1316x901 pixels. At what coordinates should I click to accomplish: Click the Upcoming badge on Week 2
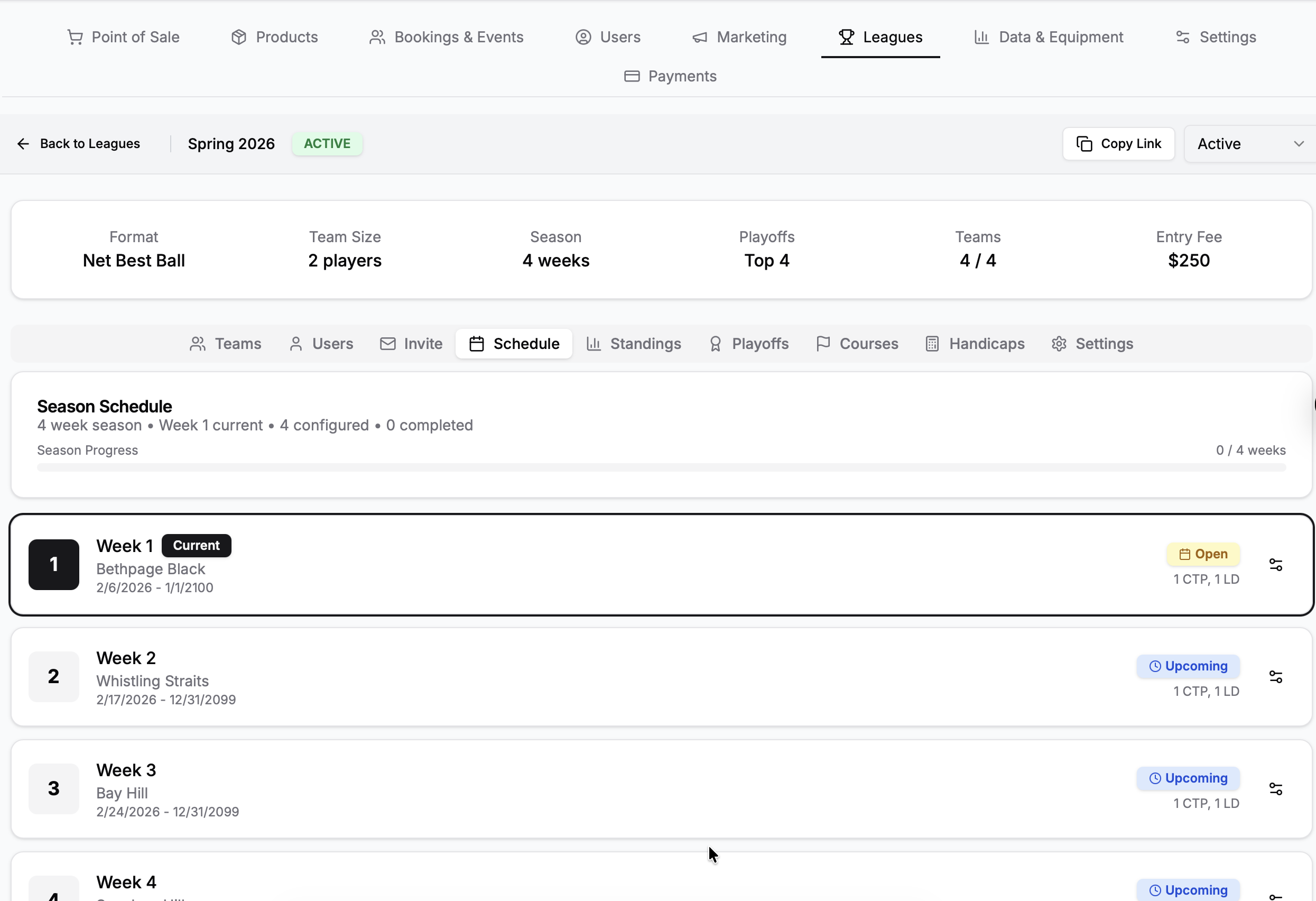(x=1188, y=666)
